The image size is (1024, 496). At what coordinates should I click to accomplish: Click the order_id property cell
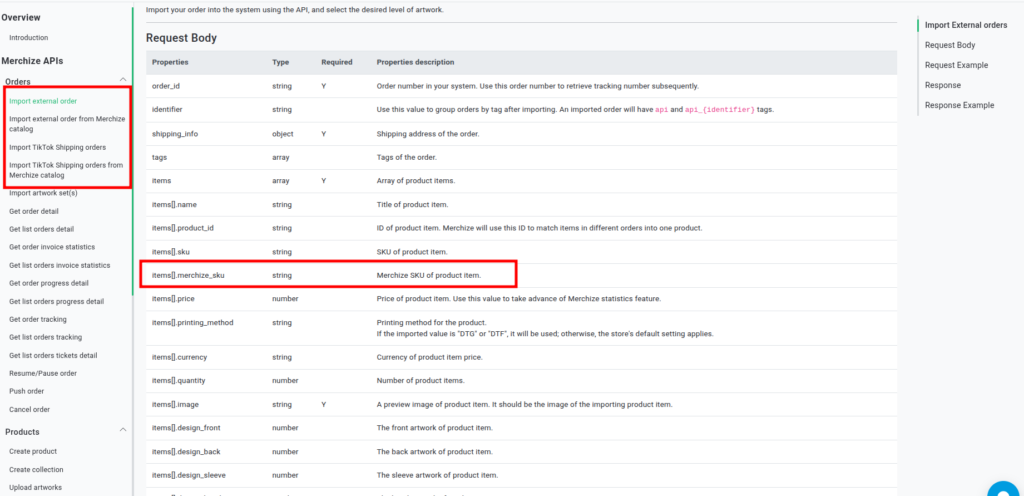click(165, 86)
